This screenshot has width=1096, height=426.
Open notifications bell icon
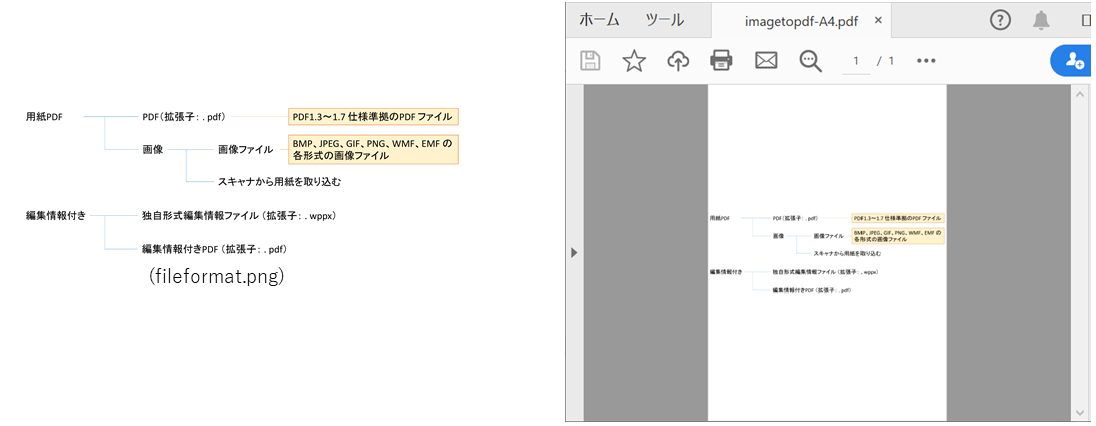(1041, 20)
